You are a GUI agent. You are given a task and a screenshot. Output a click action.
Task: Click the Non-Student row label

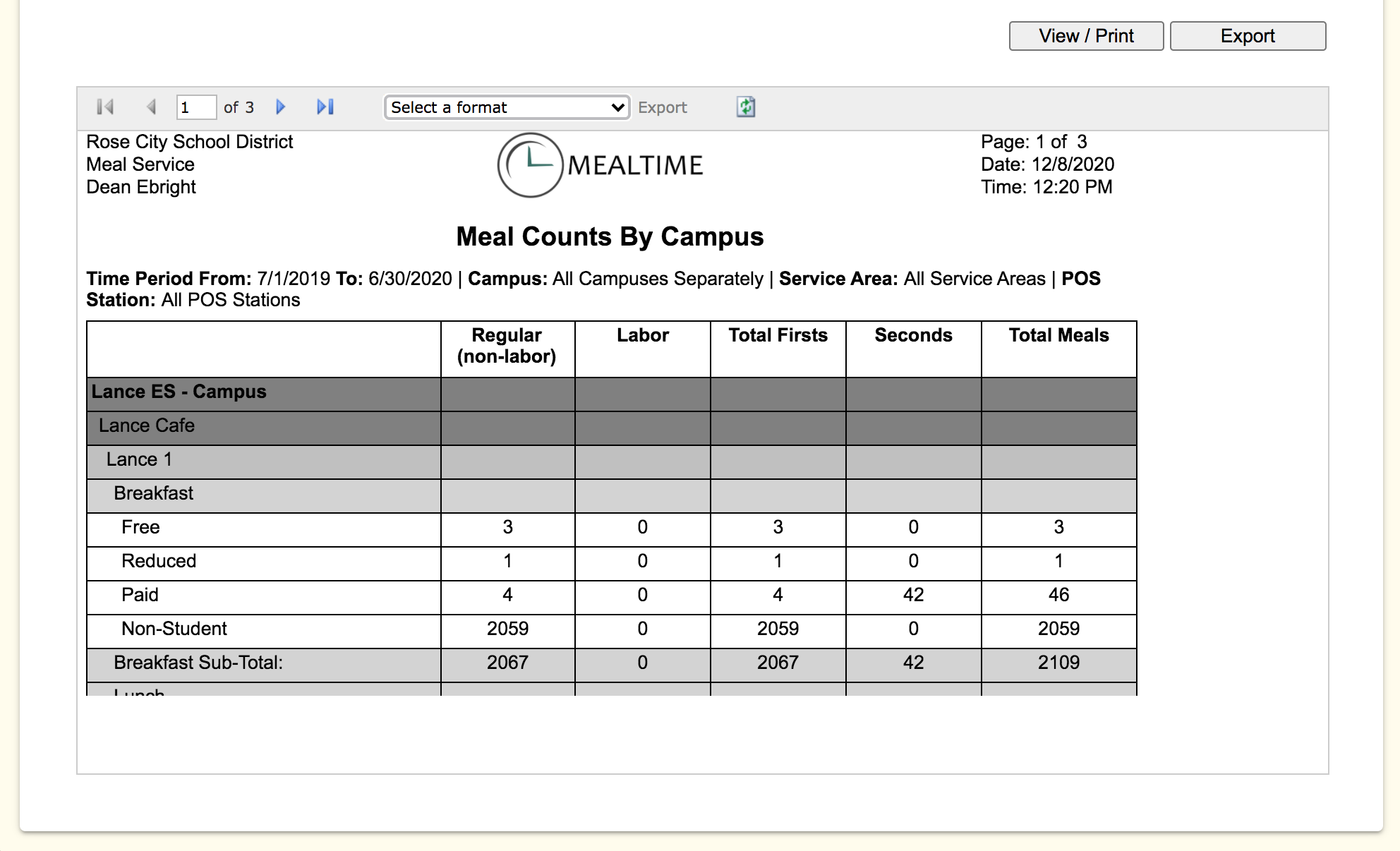coord(174,629)
